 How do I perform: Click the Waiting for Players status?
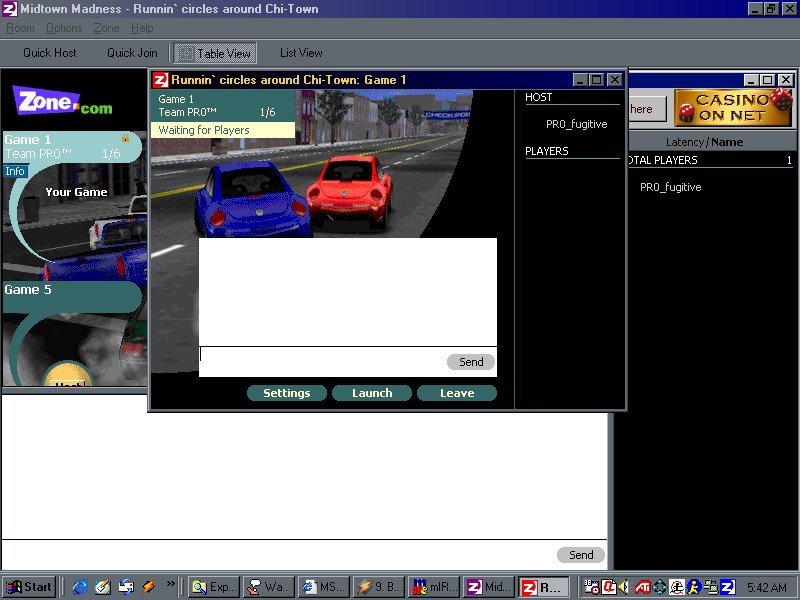point(222,130)
